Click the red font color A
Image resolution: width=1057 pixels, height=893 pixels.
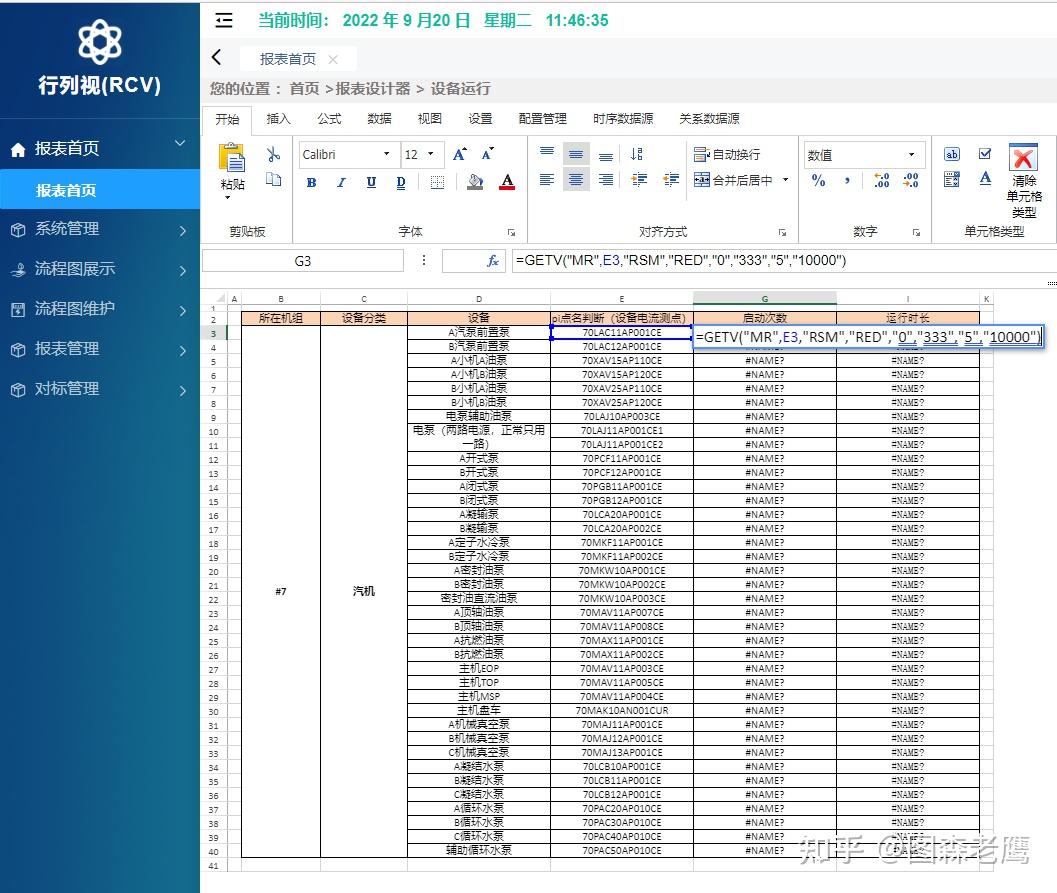508,181
